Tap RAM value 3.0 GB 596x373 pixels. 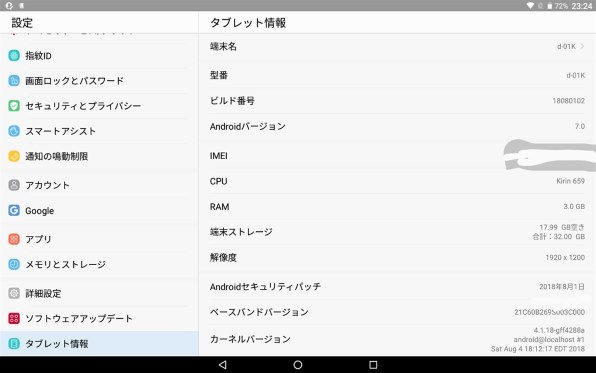coord(574,206)
